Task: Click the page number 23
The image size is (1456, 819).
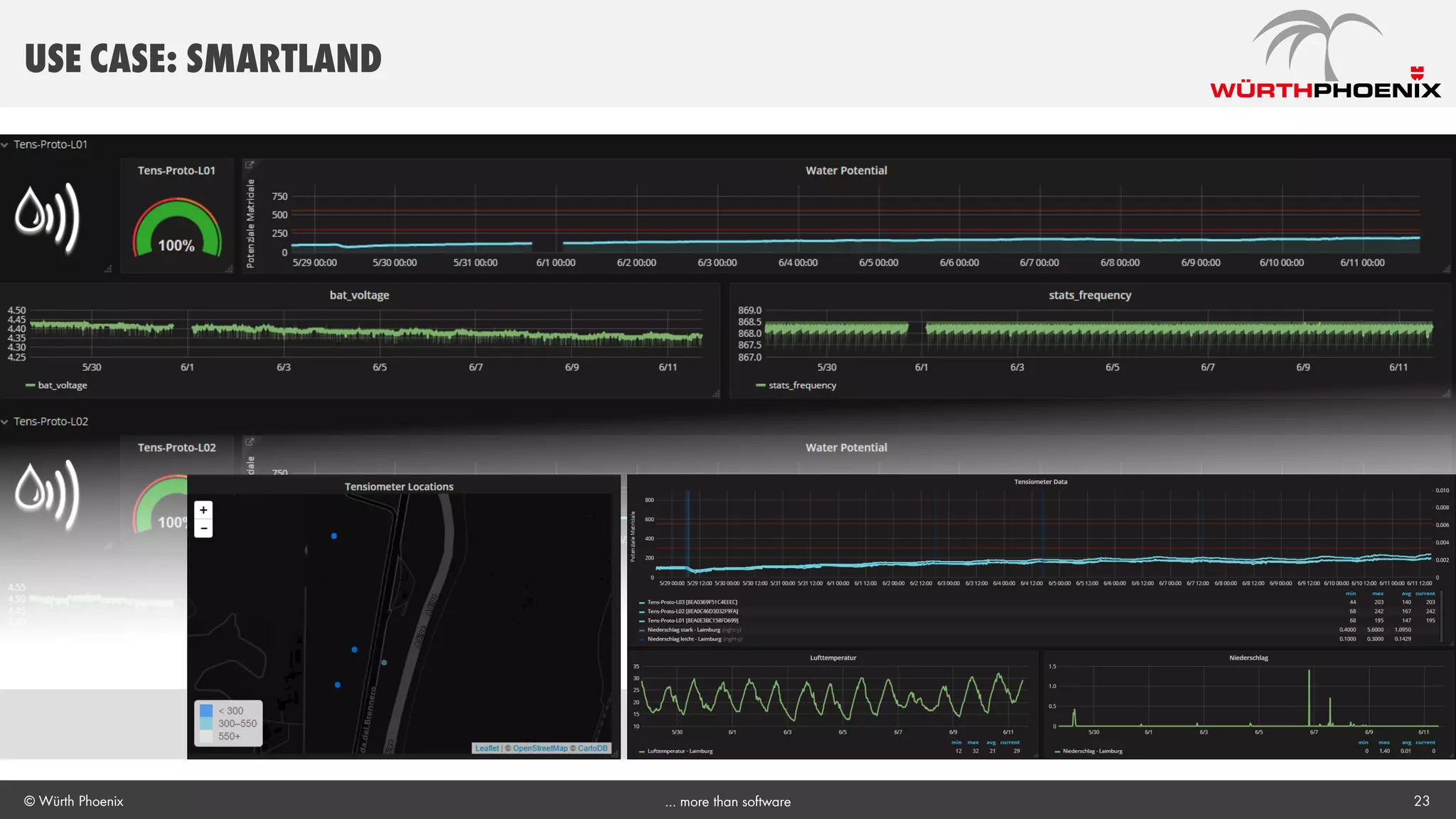Action: (x=1421, y=801)
